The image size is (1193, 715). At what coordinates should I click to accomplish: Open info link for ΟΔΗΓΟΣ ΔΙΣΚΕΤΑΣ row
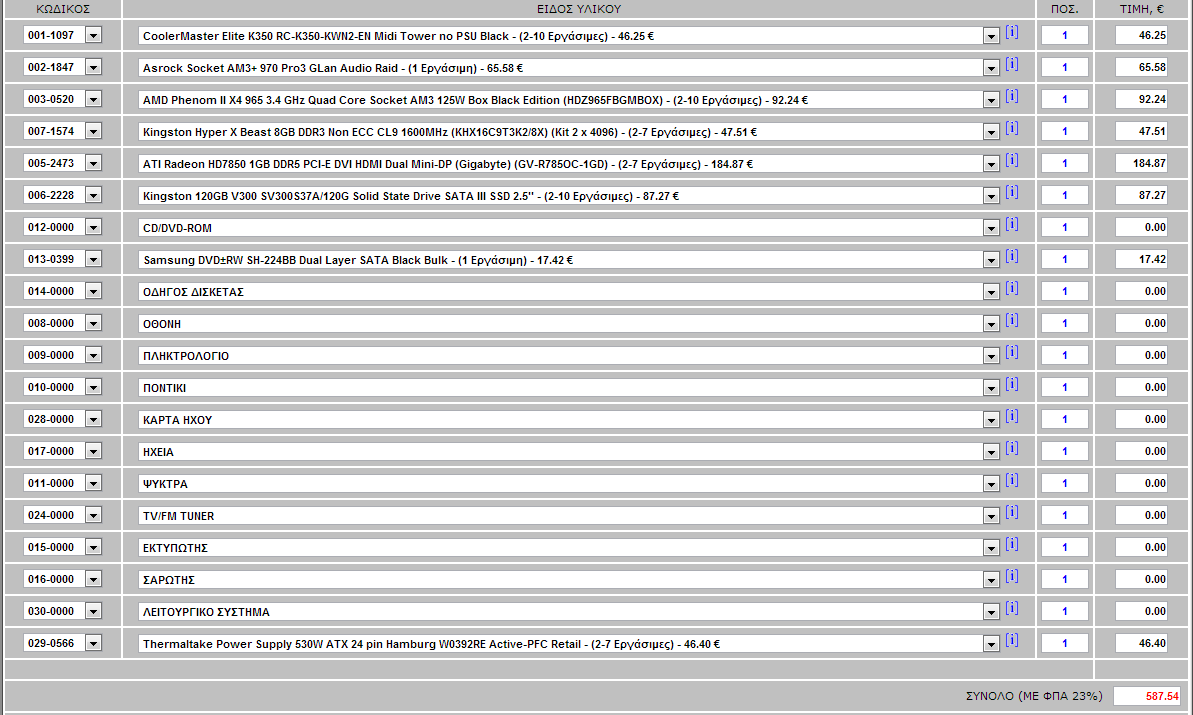tap(1012, 288)
